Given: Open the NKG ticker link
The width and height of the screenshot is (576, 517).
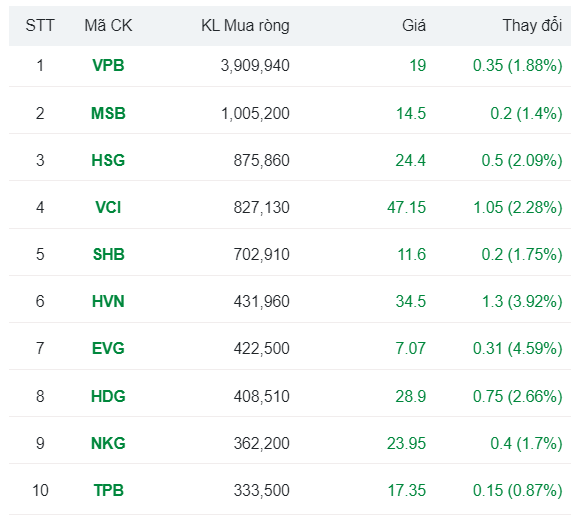Looking at the screenshot, I should pos(108,443).
